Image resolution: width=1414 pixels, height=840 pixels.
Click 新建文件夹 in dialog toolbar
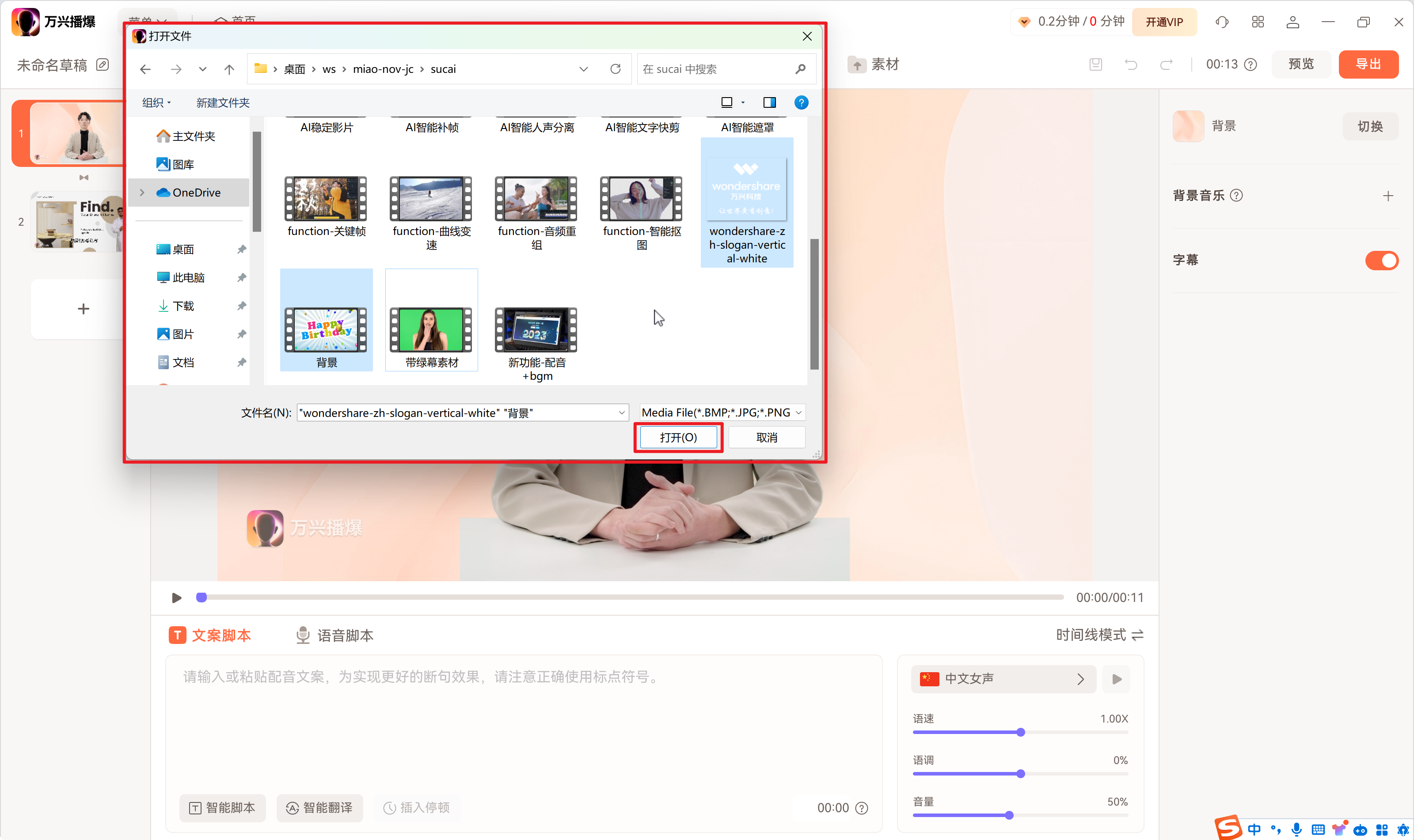click(223, 102)
